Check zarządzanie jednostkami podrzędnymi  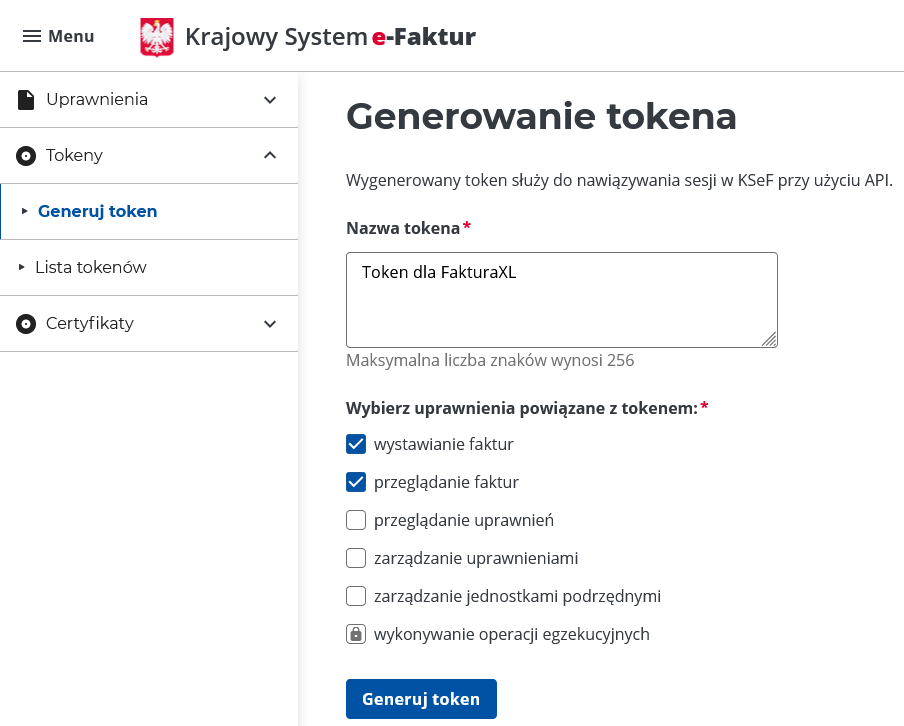tap(355, 595)
